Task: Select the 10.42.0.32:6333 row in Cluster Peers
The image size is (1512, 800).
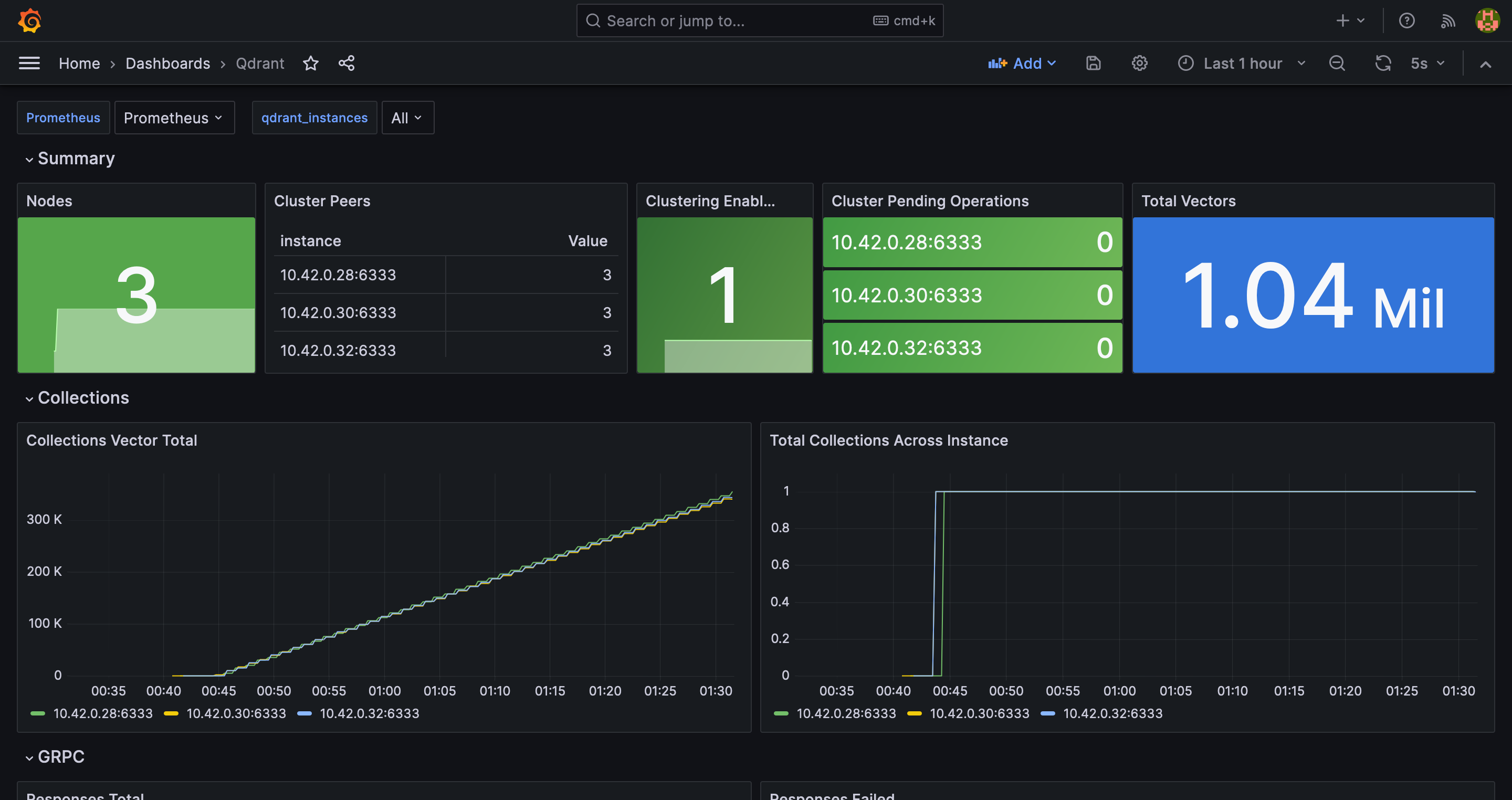Action: [446, 351]
